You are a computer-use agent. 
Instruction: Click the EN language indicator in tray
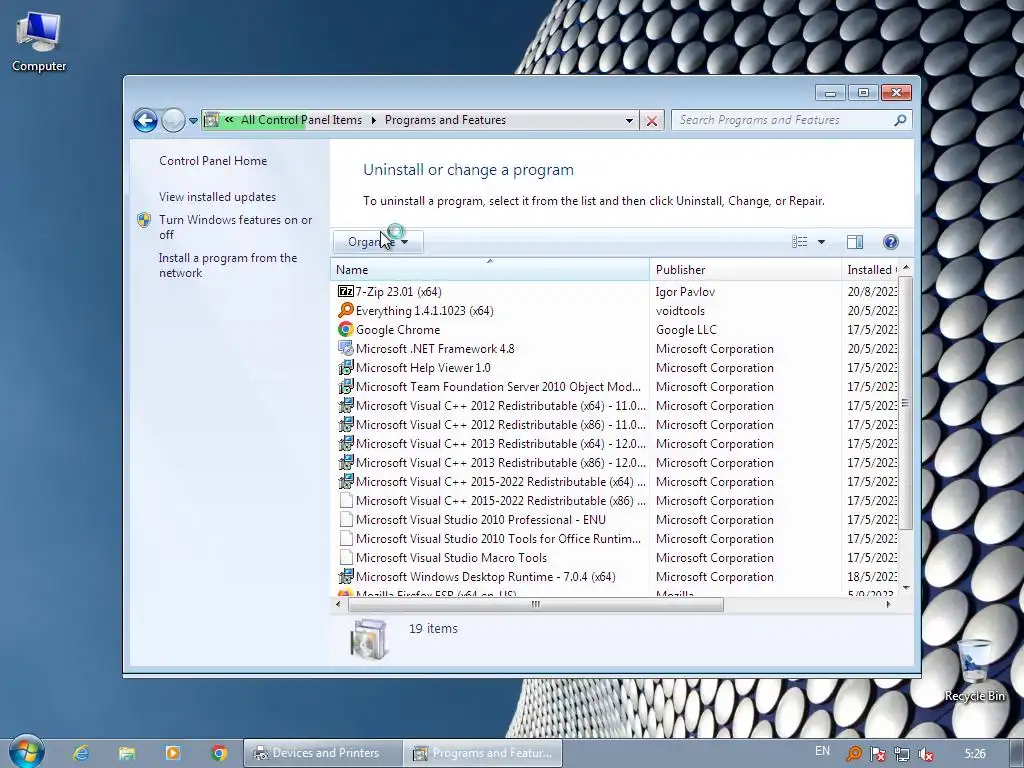822,751
